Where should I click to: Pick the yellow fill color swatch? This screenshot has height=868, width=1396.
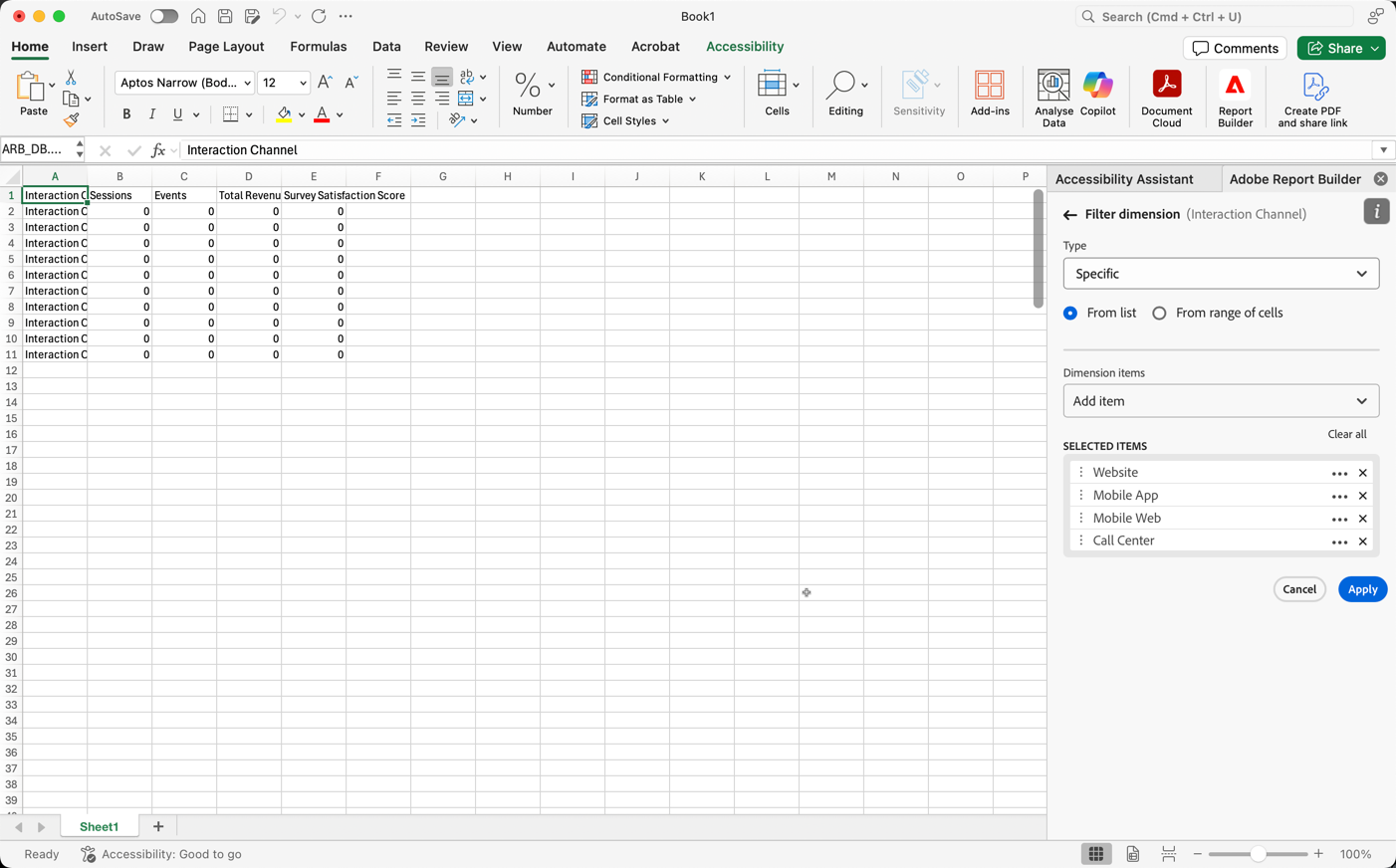(284, 114)
